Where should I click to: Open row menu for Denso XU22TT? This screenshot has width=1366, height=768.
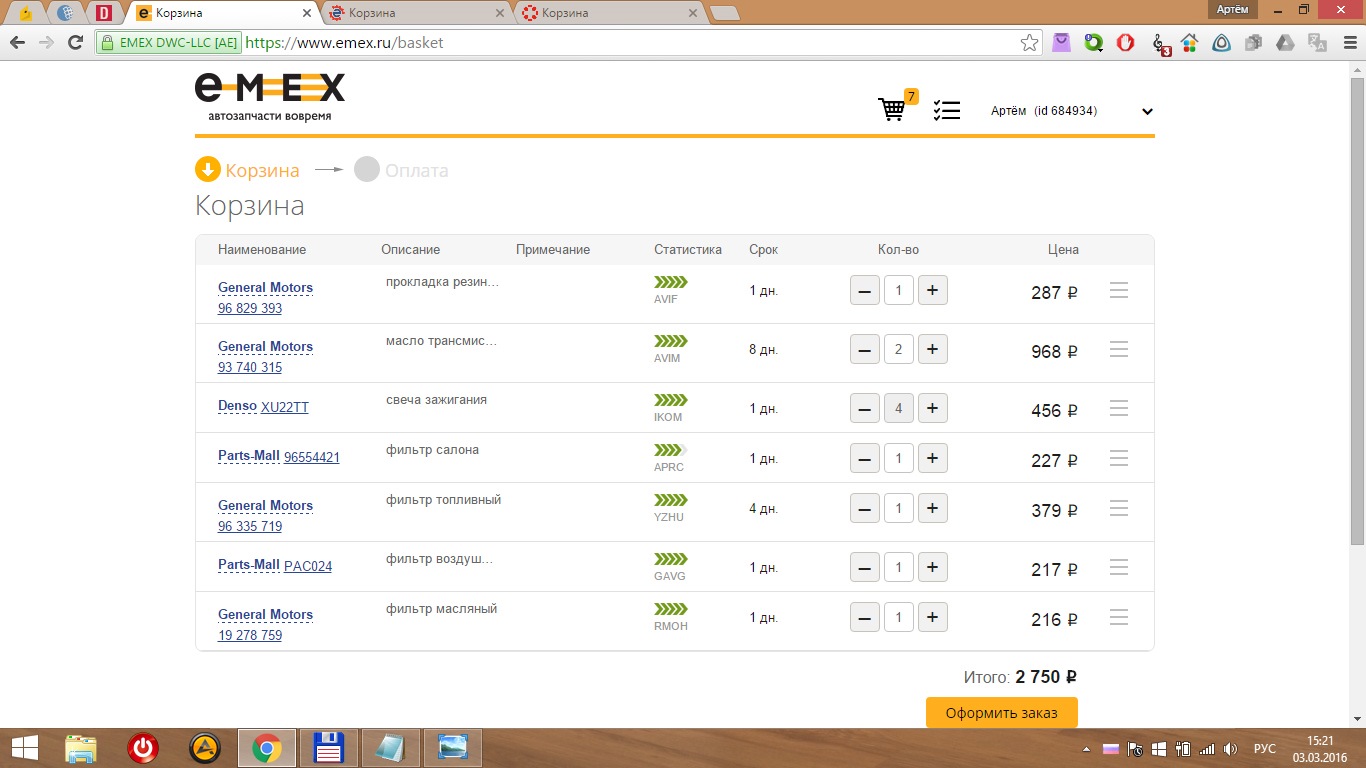click(1119, 408)
